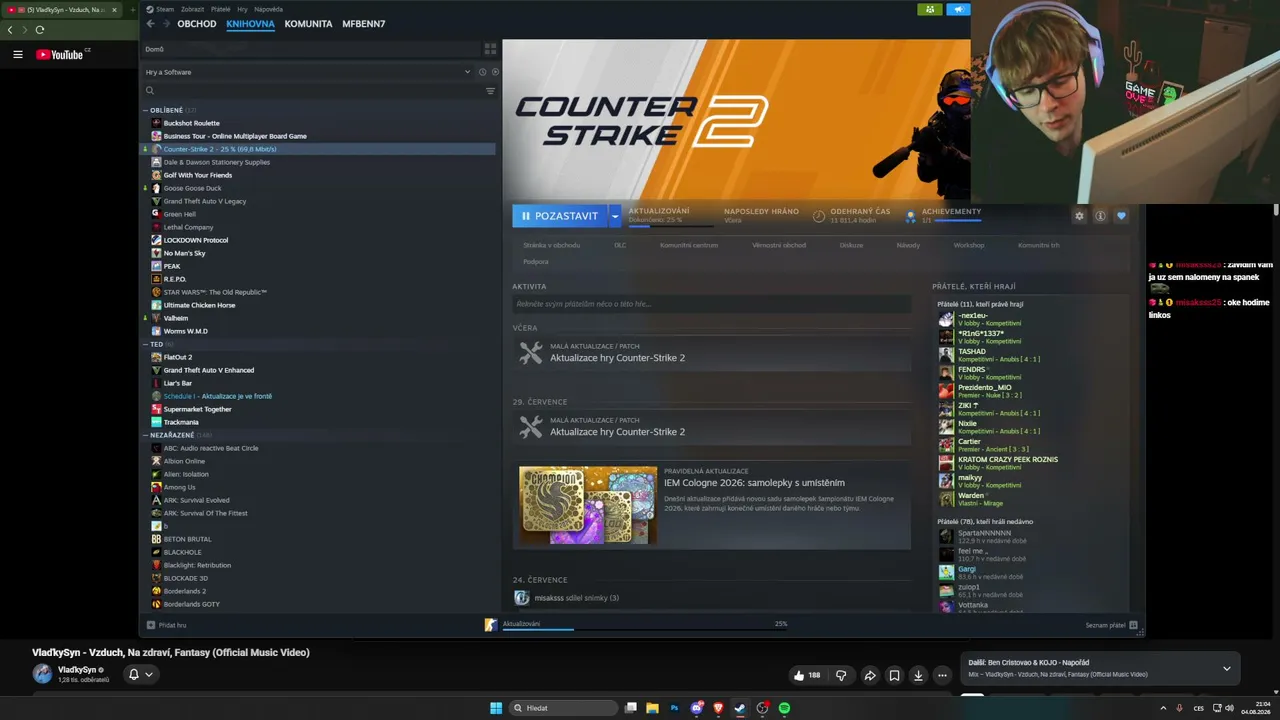1280x720 pixels.
Task: Reload the browser page
Action: pos(40,30)
